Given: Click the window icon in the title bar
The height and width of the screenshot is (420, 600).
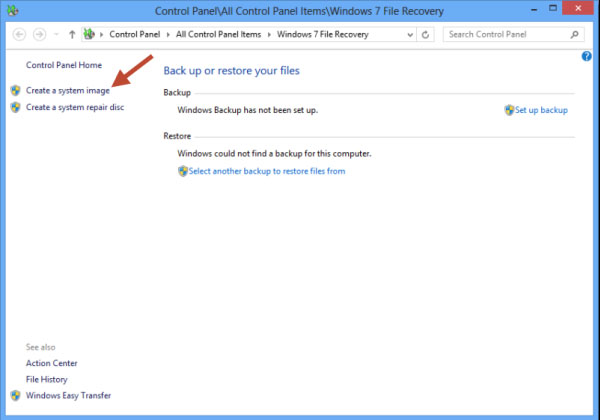Looking at the screenshot, I should pos(13,11).
